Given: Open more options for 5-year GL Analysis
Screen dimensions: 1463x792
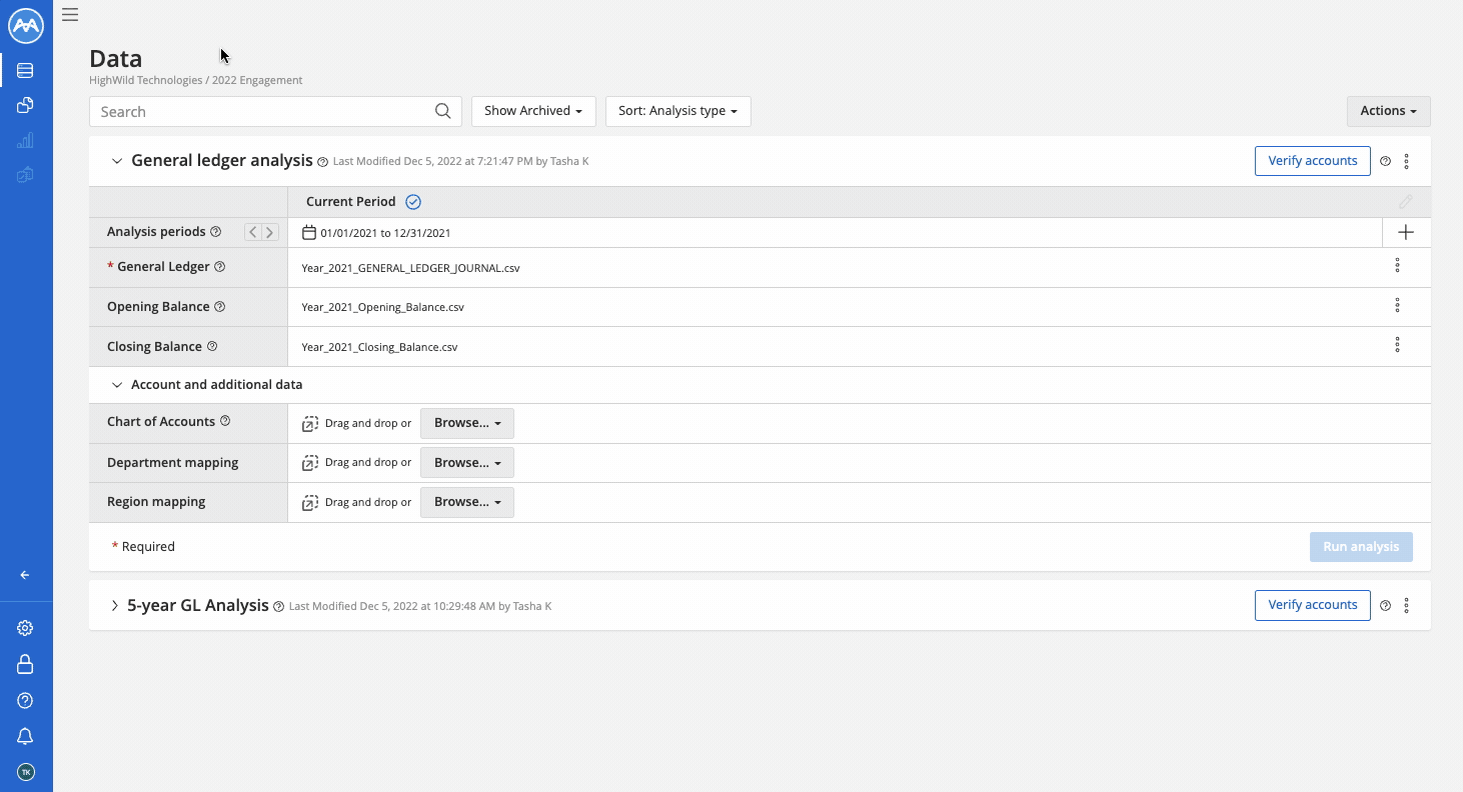Looking at the screenshot, I should tap(1407, 606).
